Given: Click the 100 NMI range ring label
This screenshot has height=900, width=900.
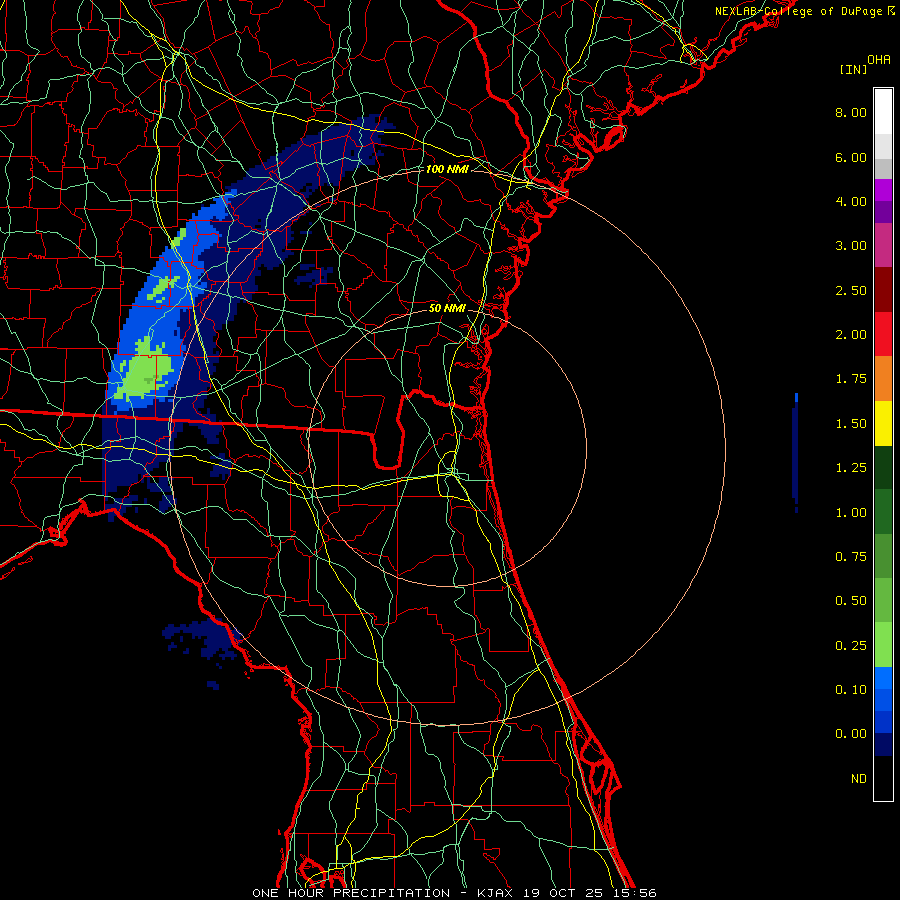Looking at the screenshot, I should click(x=447, y=169).
